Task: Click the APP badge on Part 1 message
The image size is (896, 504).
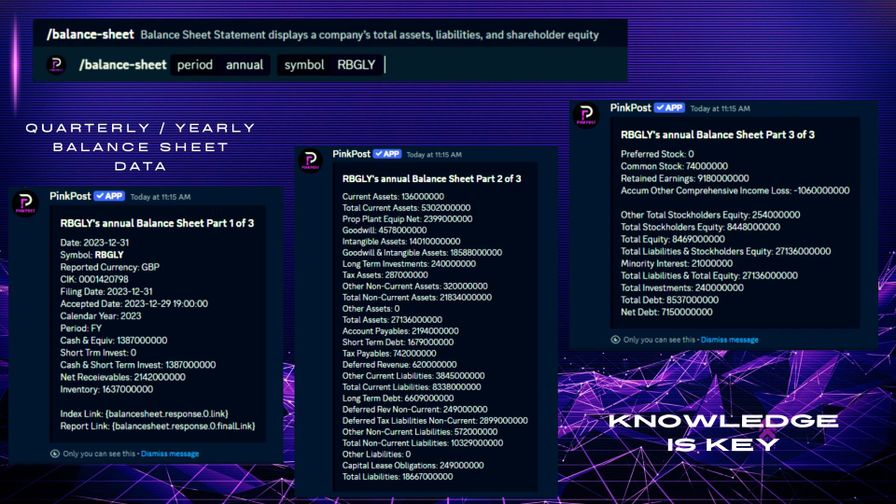Action: click(x=110, y=196)
